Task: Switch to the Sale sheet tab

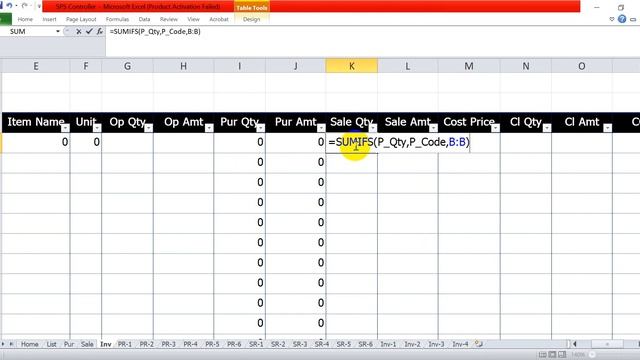Action: 87,344
